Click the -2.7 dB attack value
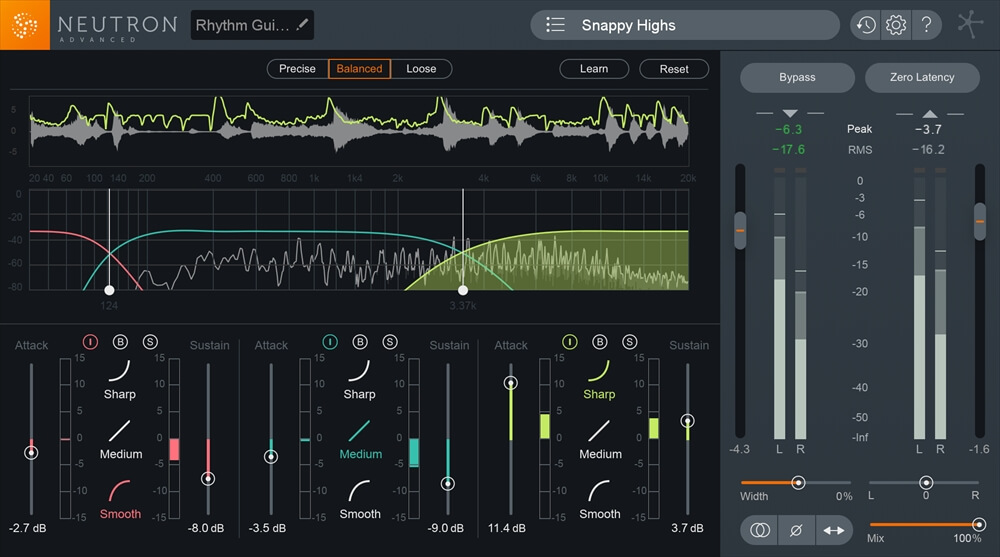This screenshot has width=1000, height=557. pos(27,528)
